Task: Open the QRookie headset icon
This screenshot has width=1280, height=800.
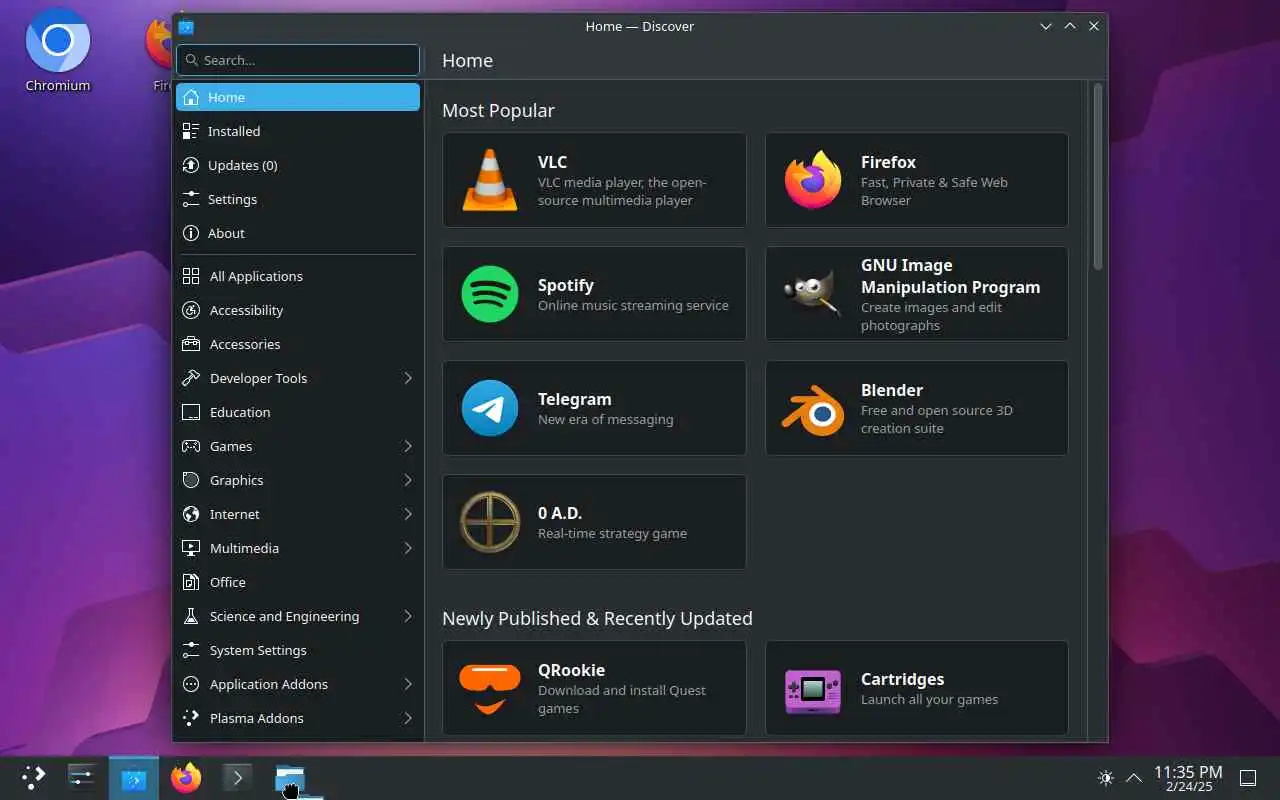Action: coord(490,688)
